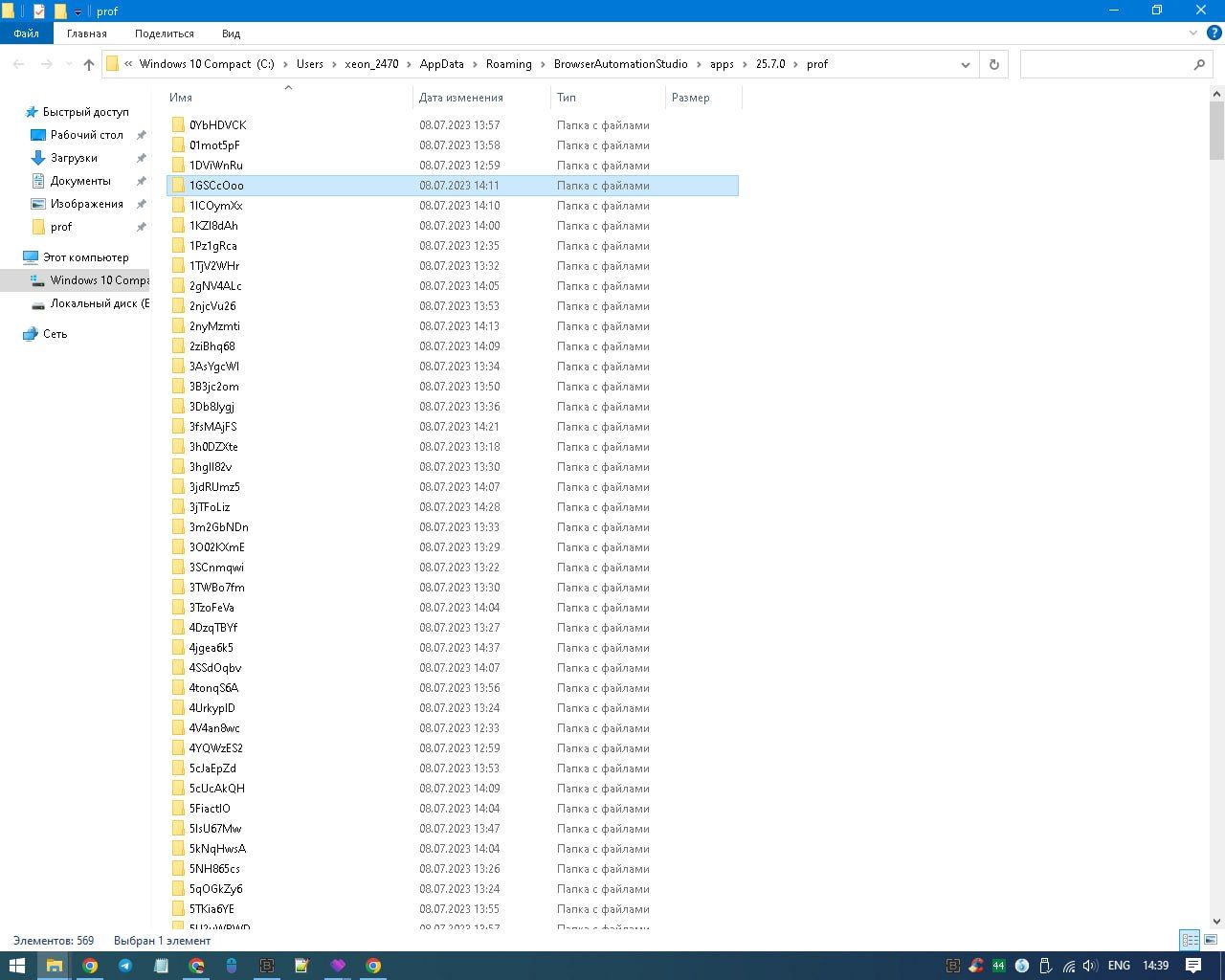The width and height of the screenshot is (1225, 980).
Task: Open the Файл menu
Action: 26,33
